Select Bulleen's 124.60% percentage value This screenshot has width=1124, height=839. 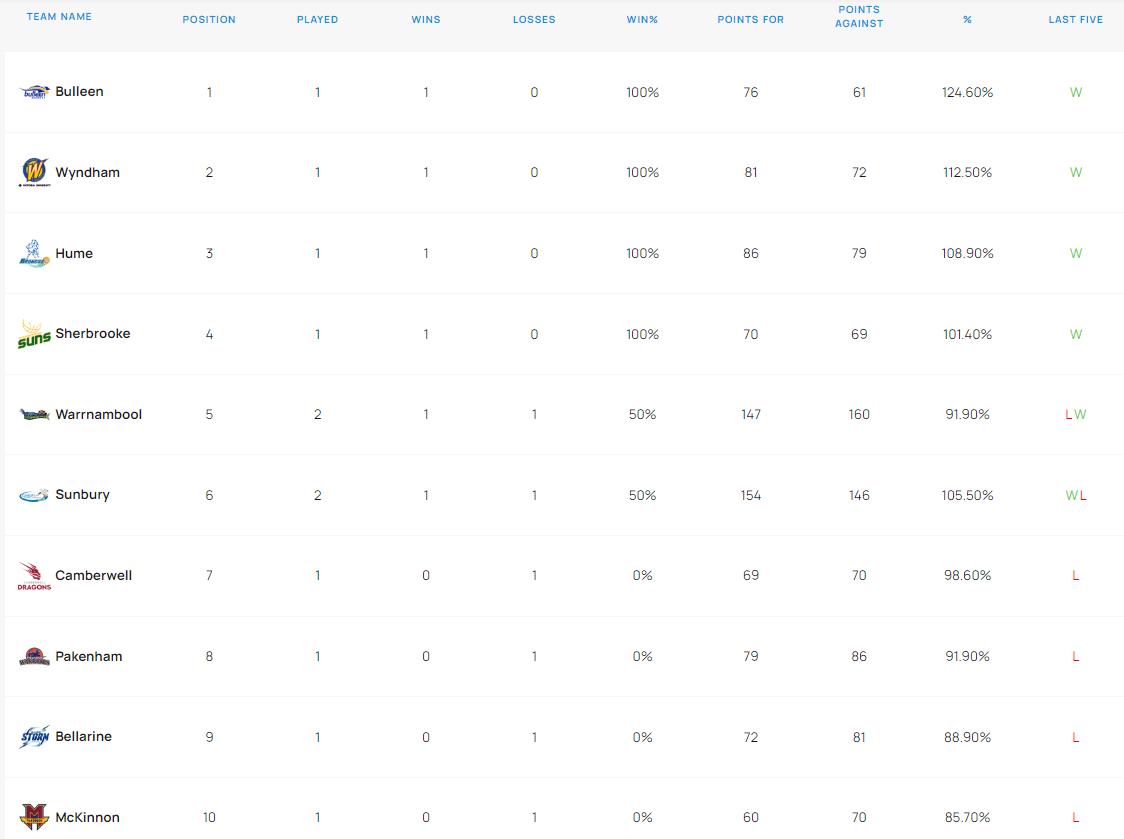click(x=968, y=93)
